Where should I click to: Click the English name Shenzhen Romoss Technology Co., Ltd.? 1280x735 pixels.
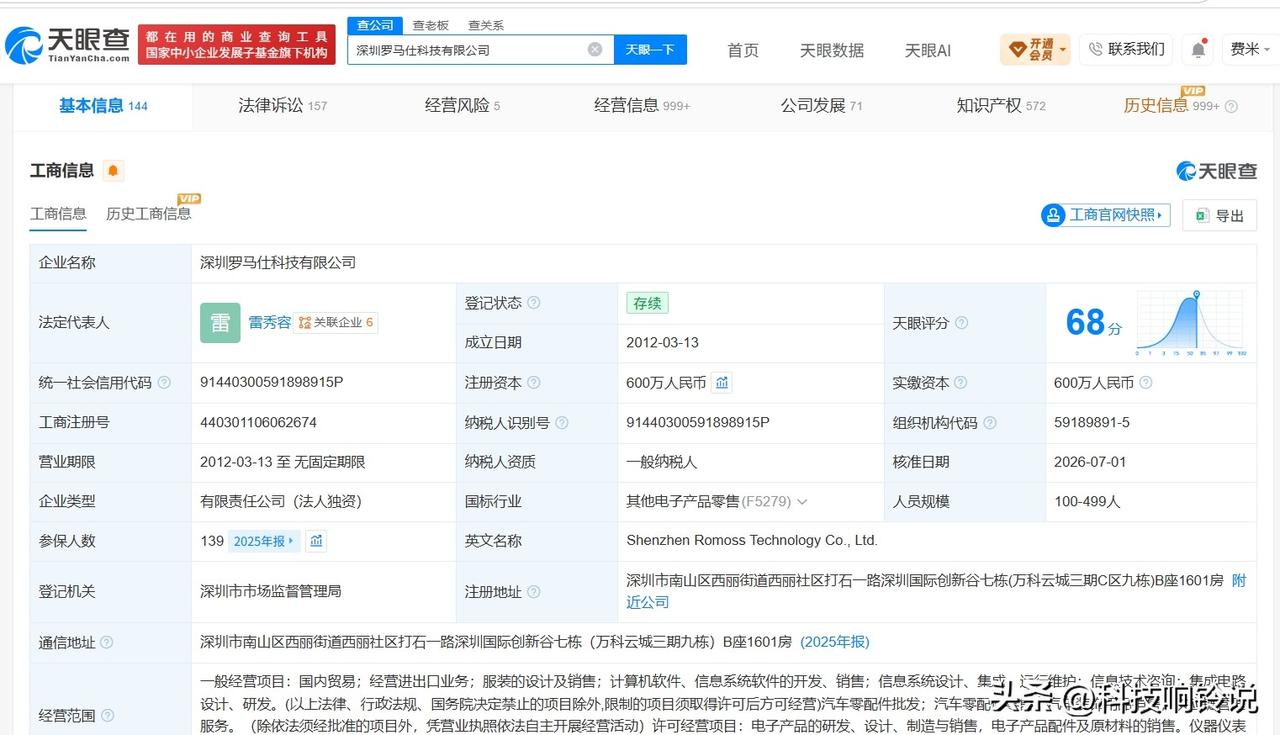tap(752, 540)
